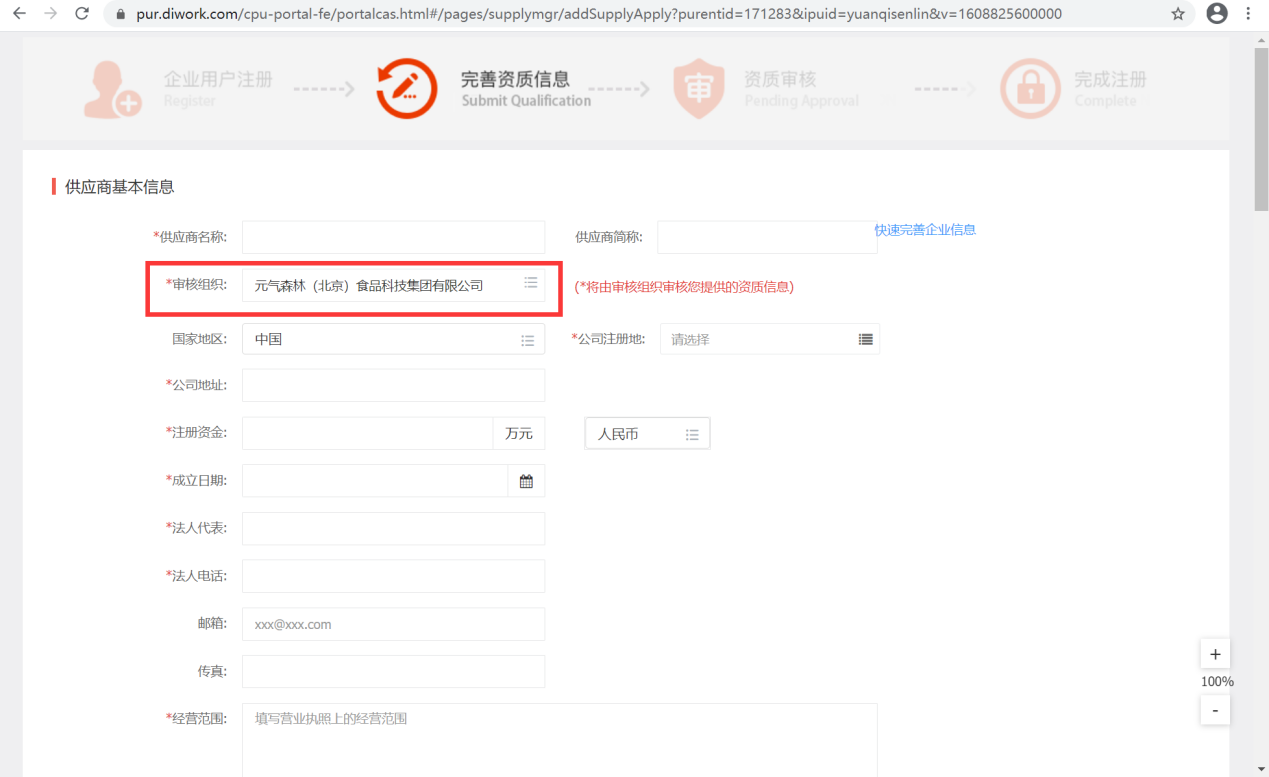This screenshot has height=777, width=1269.
Task: Click the 资质审核 shield icon
Action: tap(698, 89)
